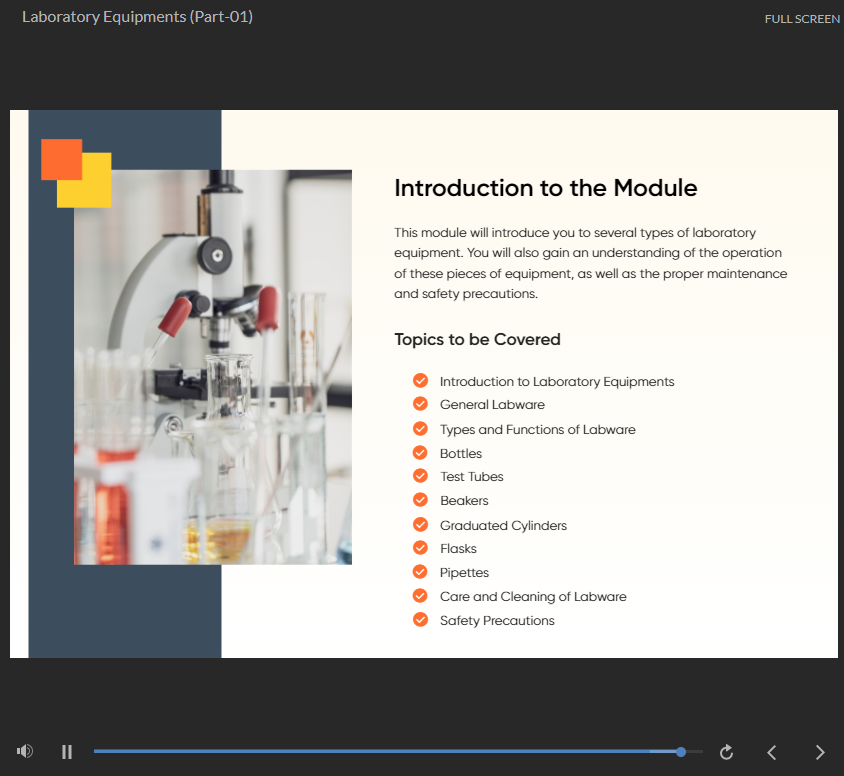The image size is (844, 776).
Task: Click checkmark beside Safety Precautions
Action: tap(420, 620)
